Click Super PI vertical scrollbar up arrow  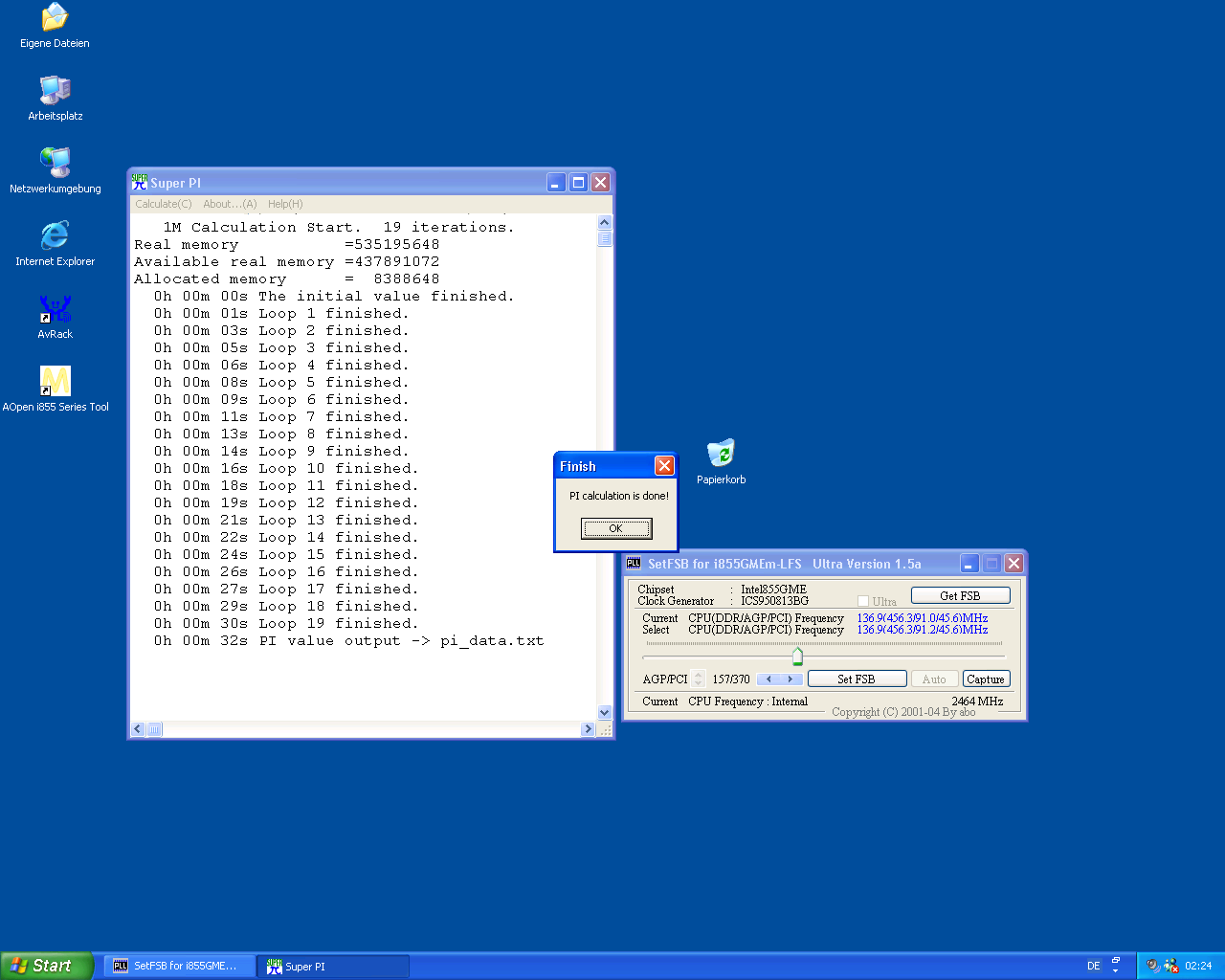[x=604, y=222]
